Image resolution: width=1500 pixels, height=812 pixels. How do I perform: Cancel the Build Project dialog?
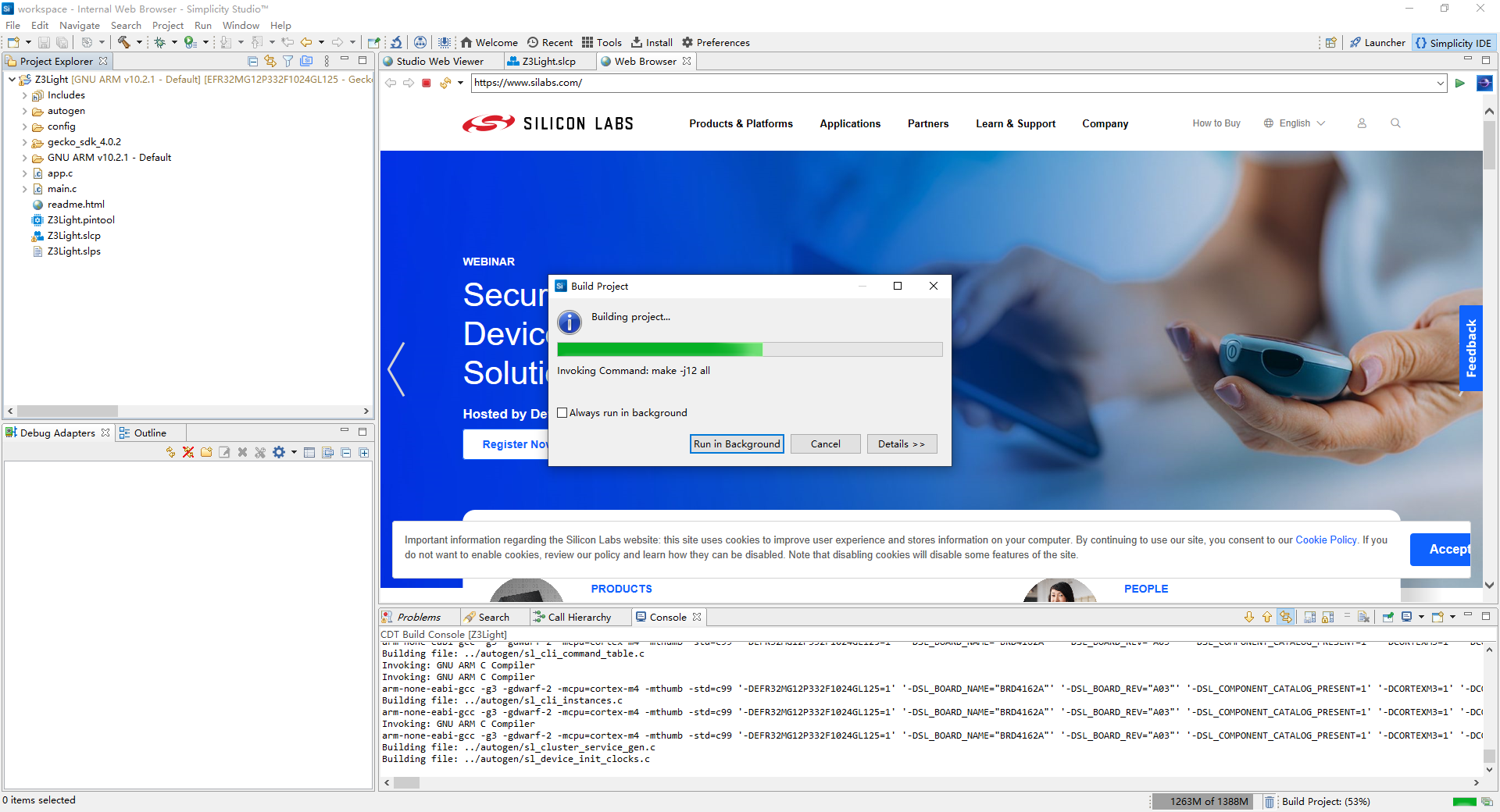click(826, 443)
